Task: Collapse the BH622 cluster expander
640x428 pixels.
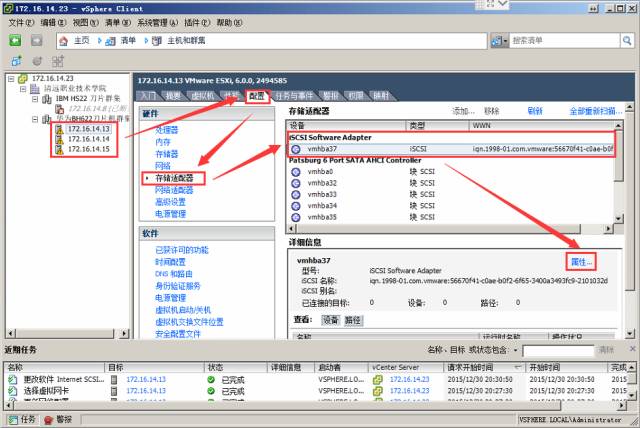Action: pos(35,119)
